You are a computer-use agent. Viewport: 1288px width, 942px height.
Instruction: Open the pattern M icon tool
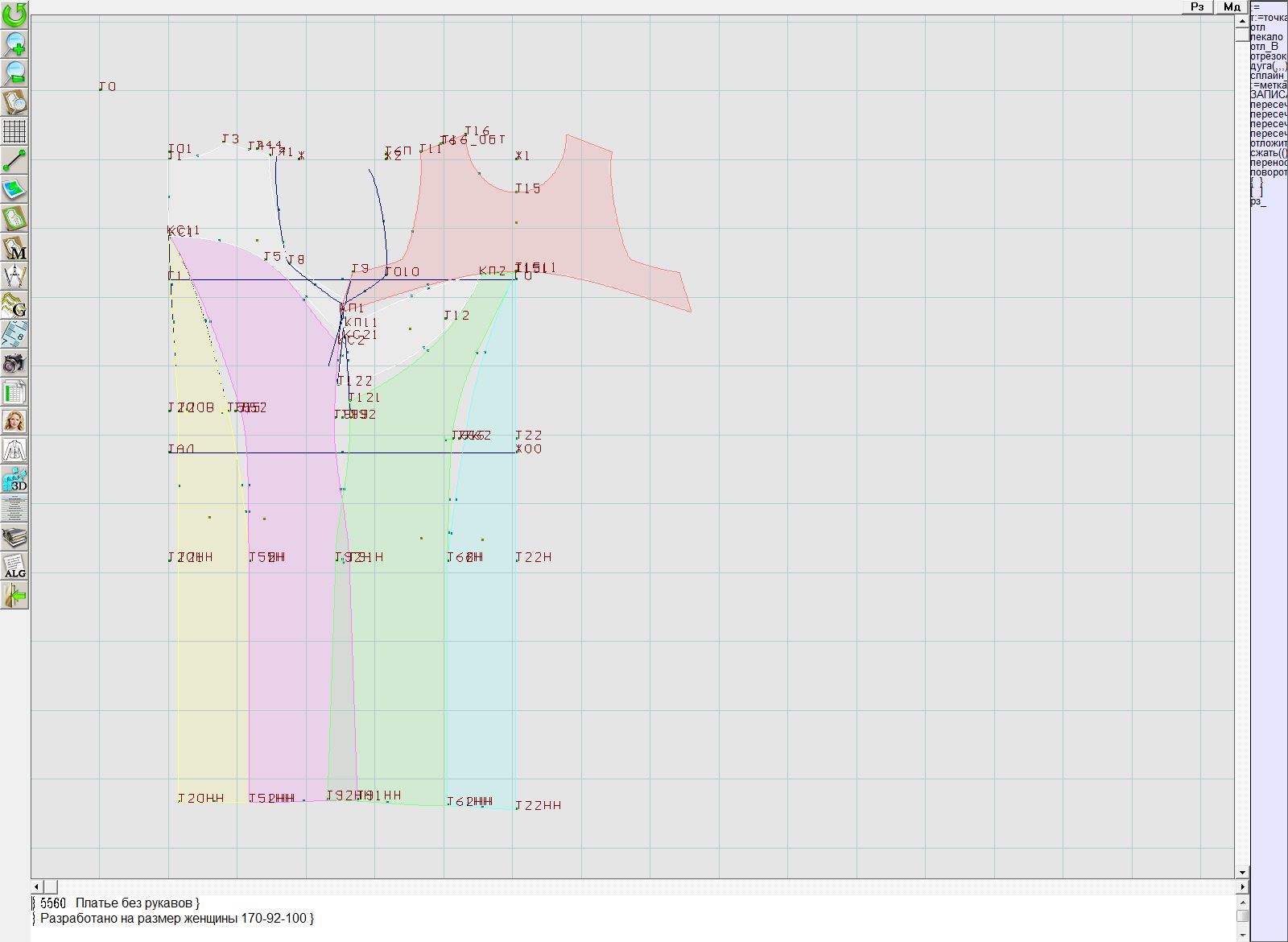click(14, 248)
